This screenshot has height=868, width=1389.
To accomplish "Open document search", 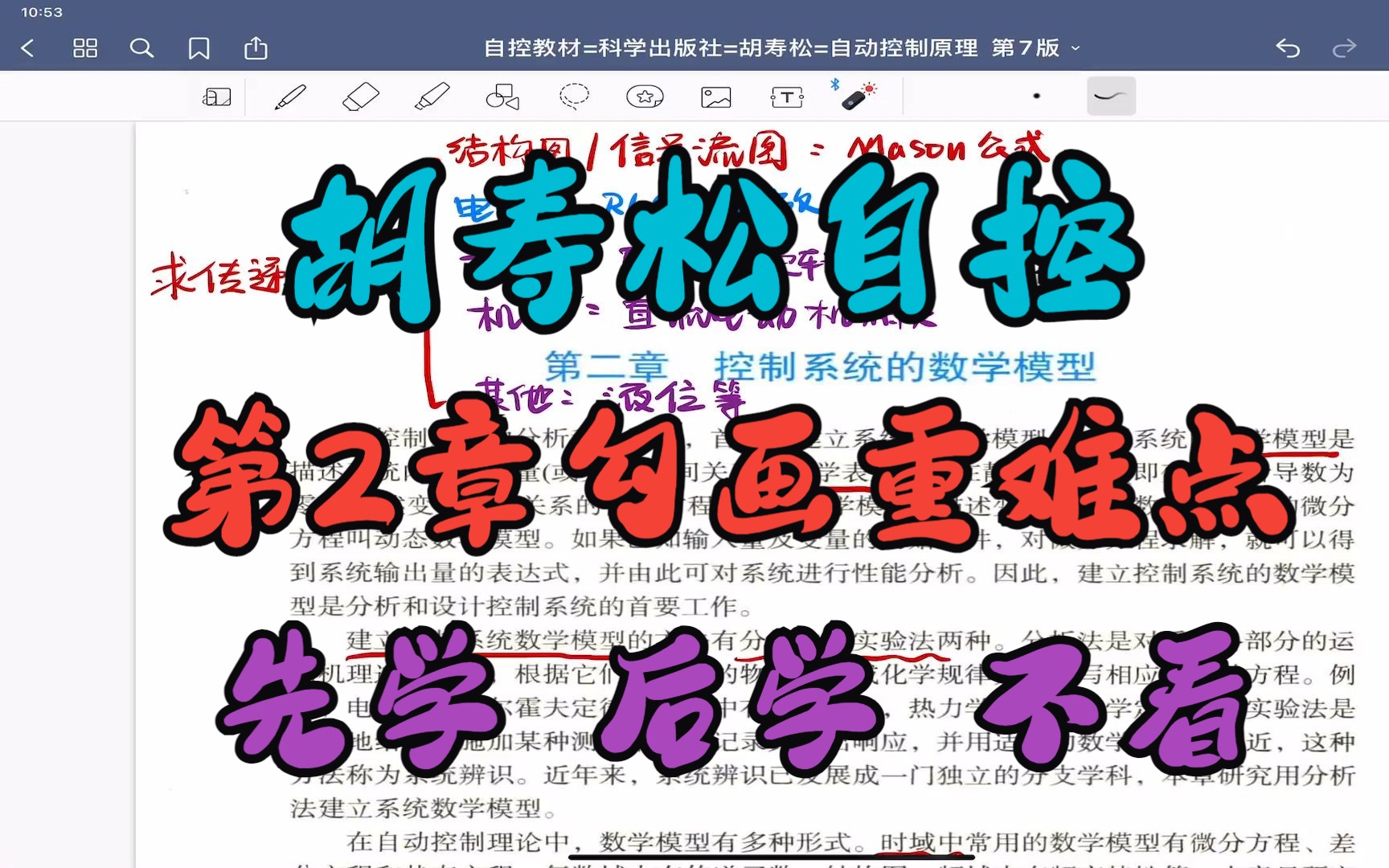I will (142, 48).
